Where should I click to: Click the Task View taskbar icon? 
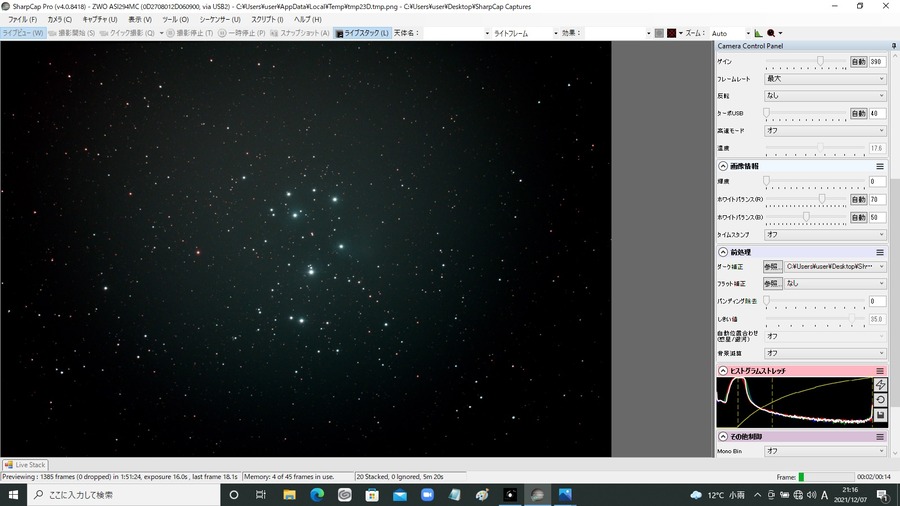(261, 495)
